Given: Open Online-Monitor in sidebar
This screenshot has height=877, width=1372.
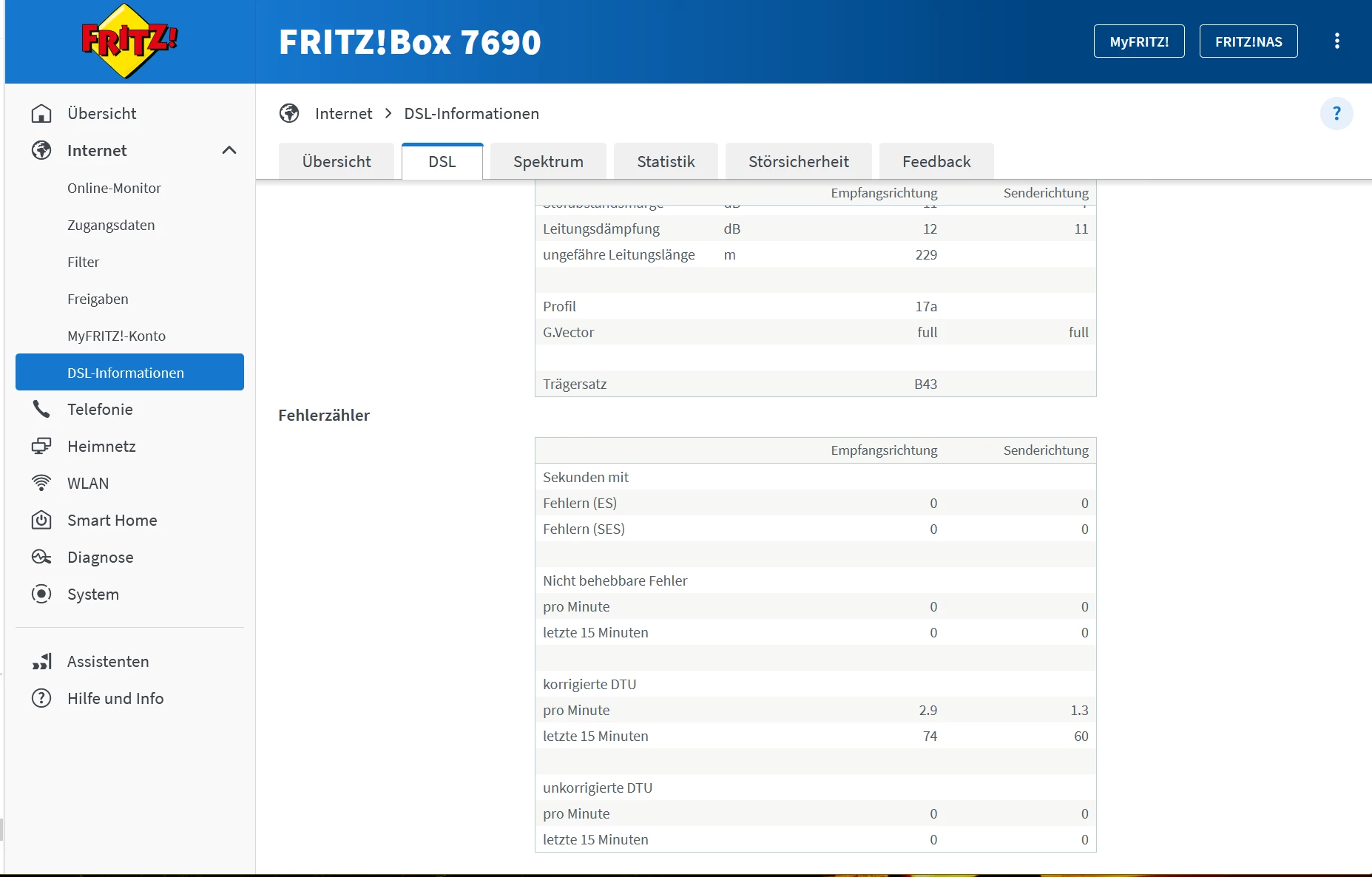Looking at the screenshot, I should [114, 188].
